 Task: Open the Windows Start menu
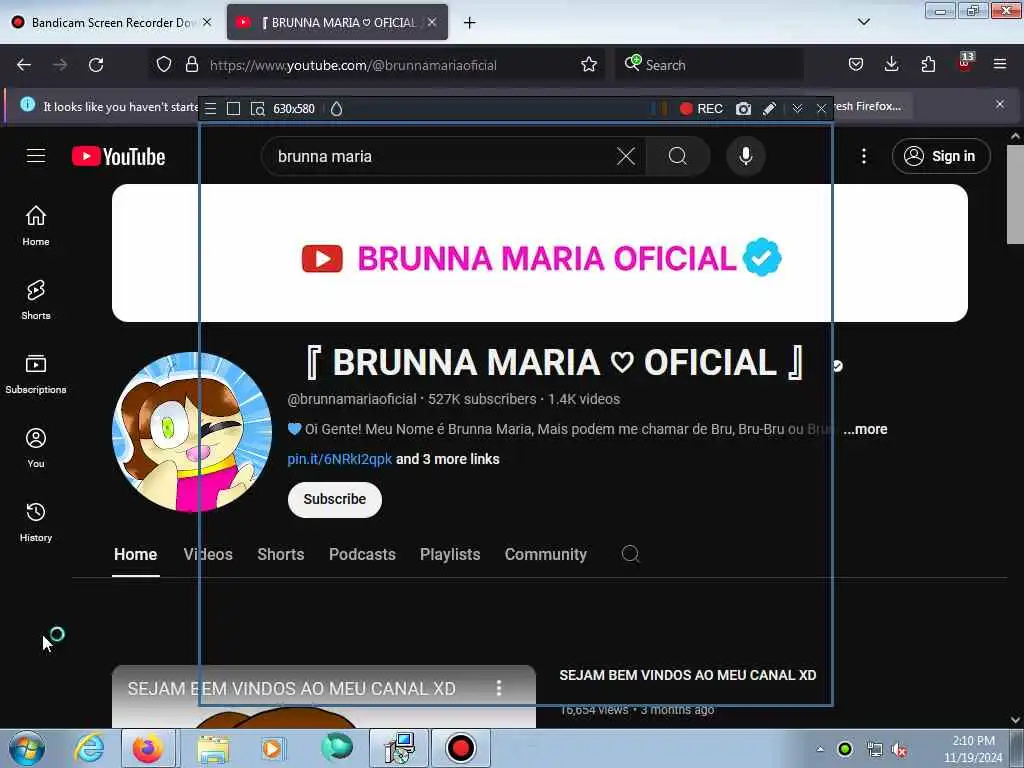point(27,748)
